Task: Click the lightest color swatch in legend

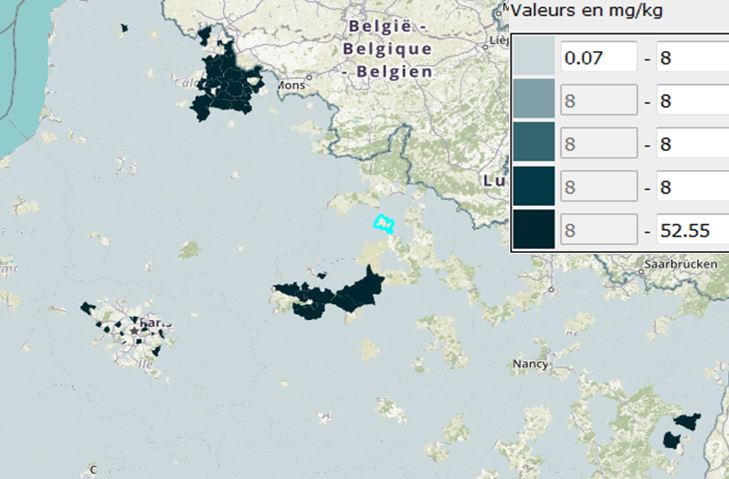Action: point(533,58)
